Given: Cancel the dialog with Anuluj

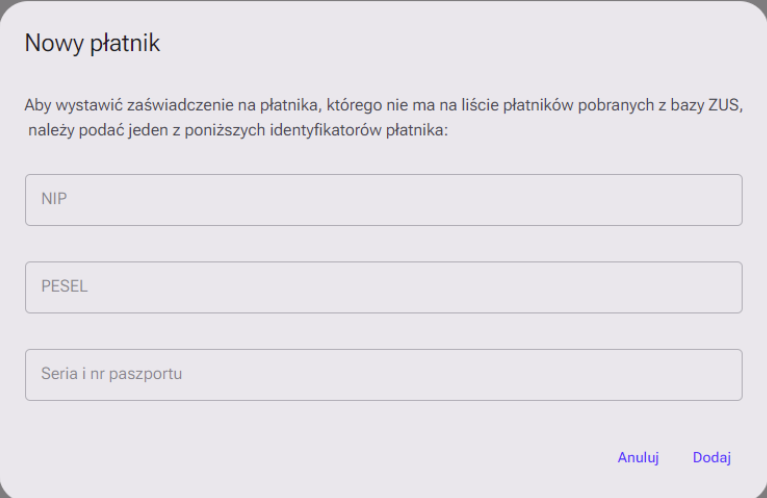Looking at the screenshot, I should click(638, 458).
